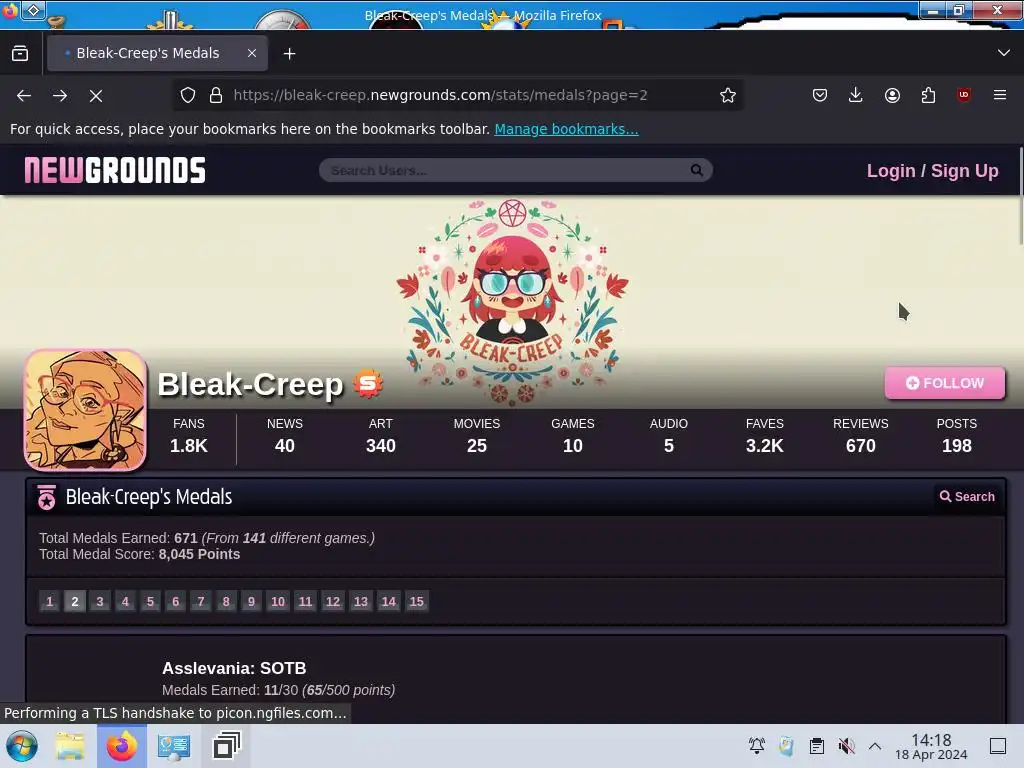This screenshot has width=1024, height=768.
Task: Open the taskbar Start menu button
Action: [x=22, y=746]
